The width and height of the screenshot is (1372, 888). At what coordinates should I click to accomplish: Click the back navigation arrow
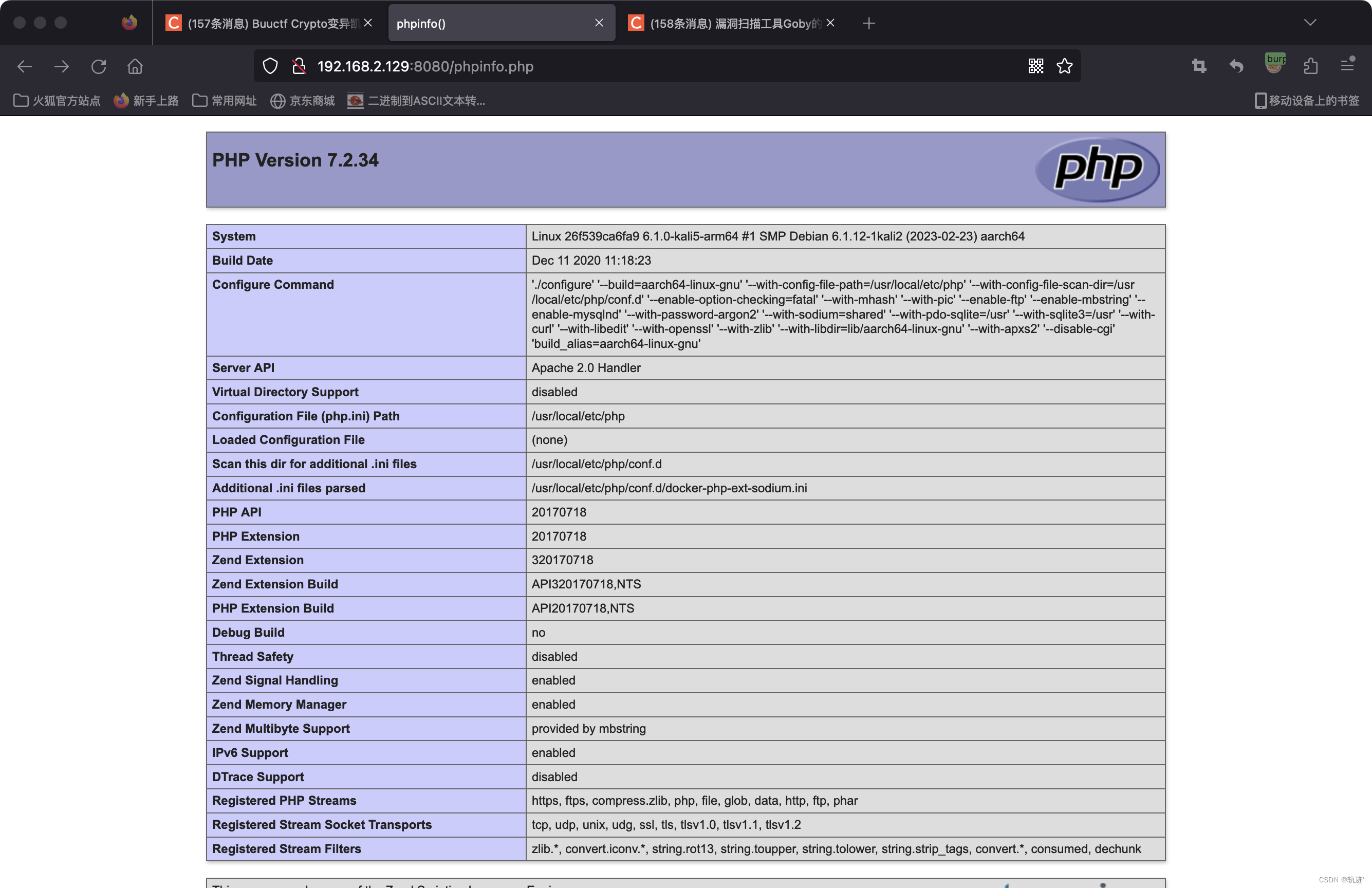click(24, 66)
